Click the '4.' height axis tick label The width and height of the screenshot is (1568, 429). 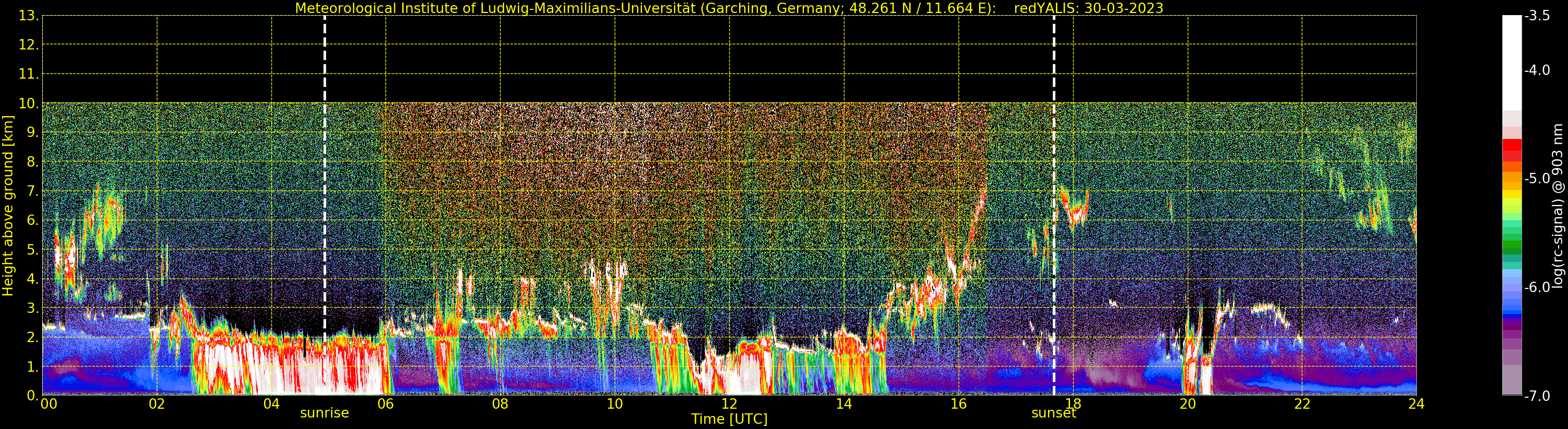coord(32,279)
